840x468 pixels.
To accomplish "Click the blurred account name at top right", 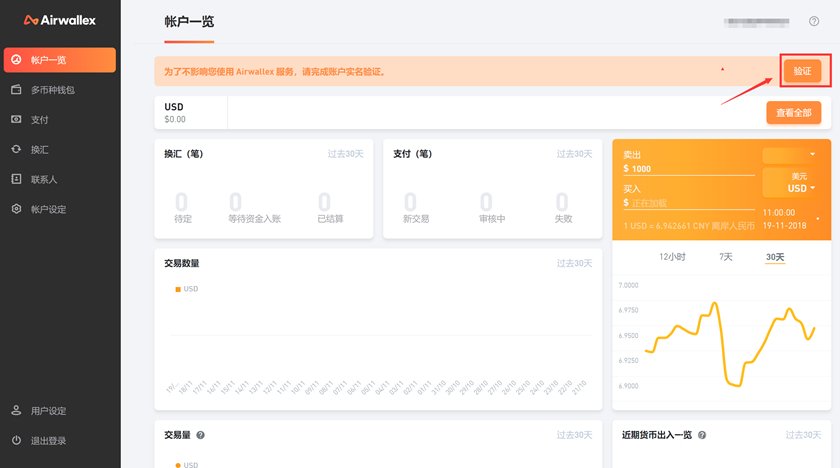I will [756, 22].
